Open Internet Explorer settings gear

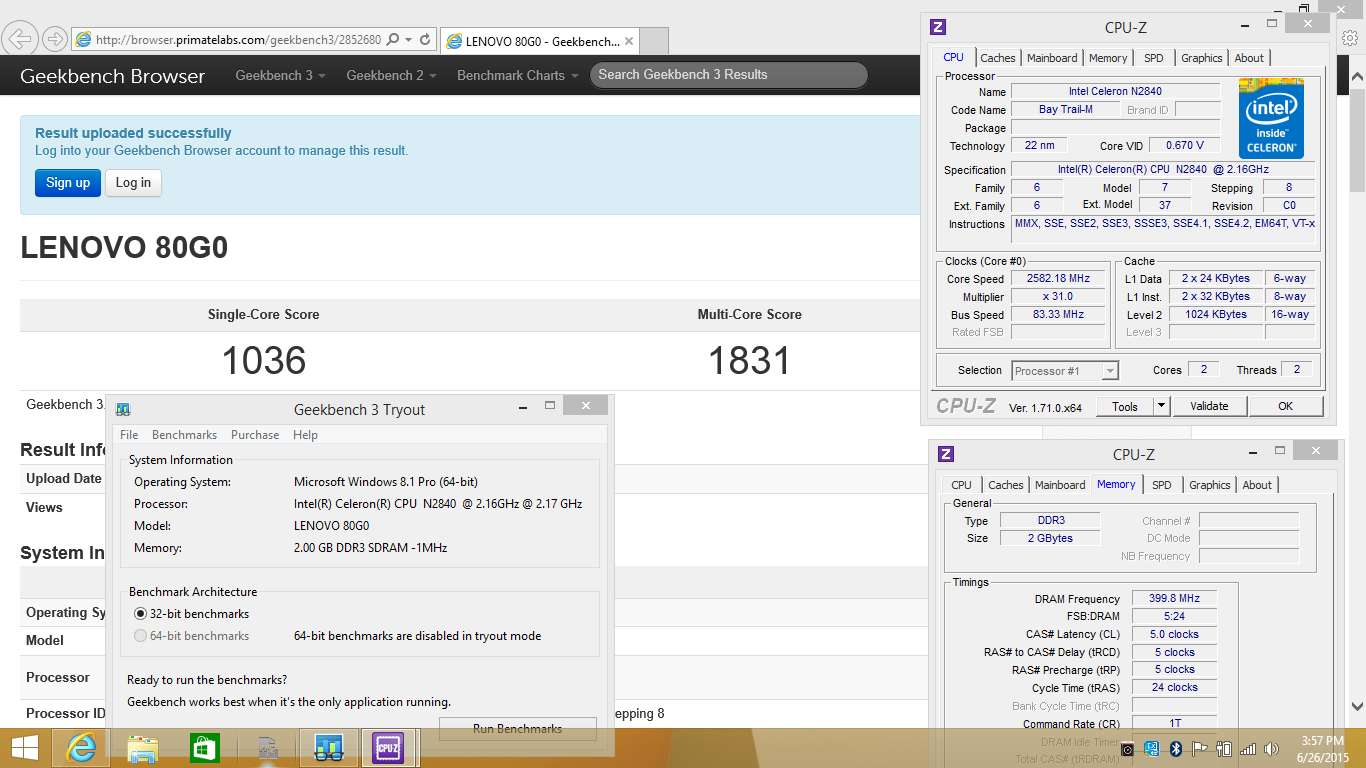click(1351, 38)
